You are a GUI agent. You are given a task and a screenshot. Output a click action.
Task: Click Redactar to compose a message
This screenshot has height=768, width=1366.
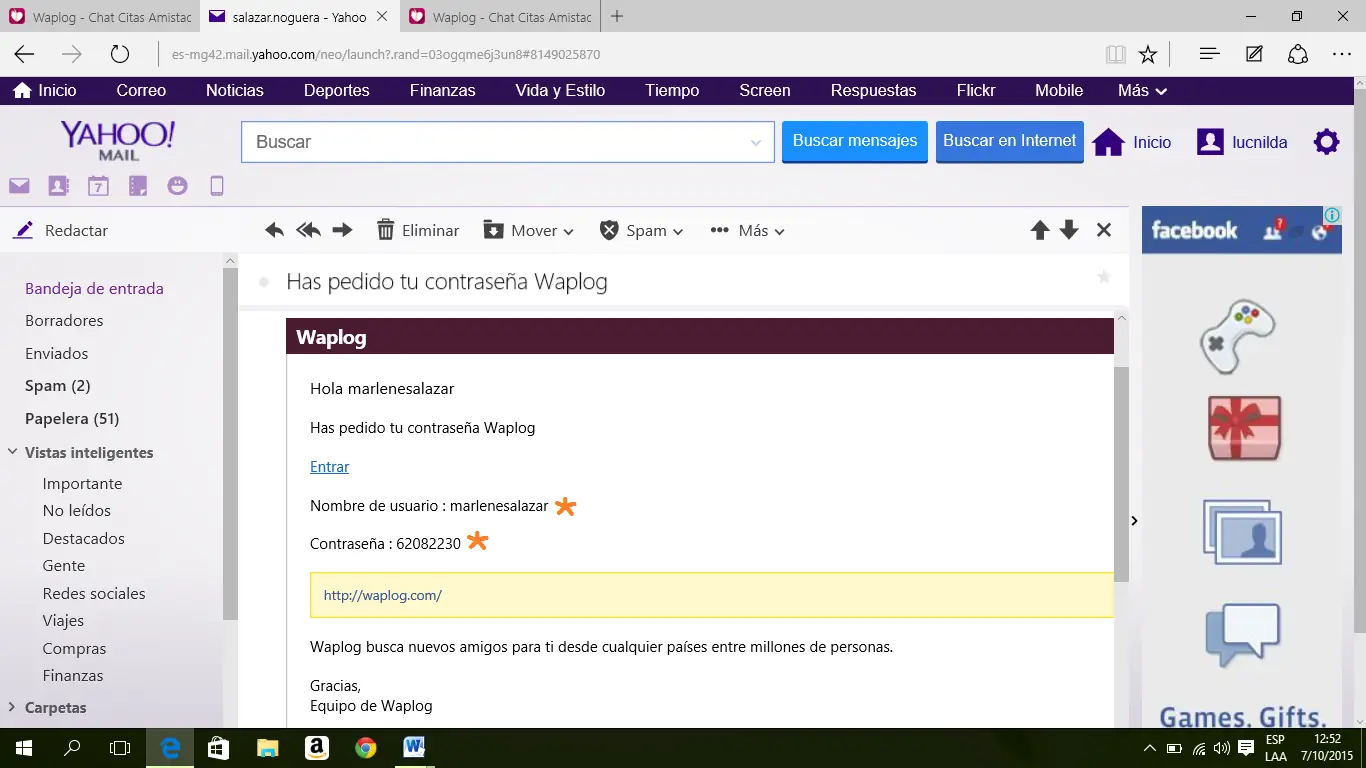point(60,230)
